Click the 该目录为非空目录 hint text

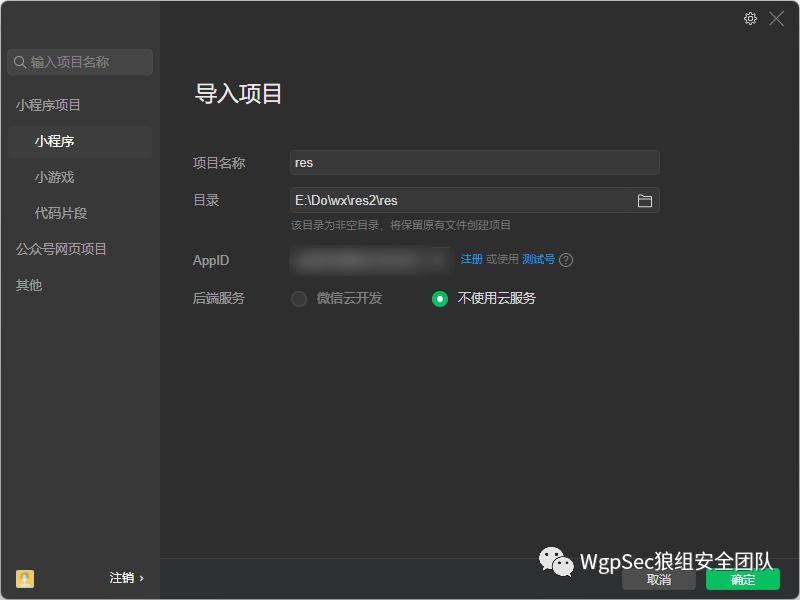401,225
